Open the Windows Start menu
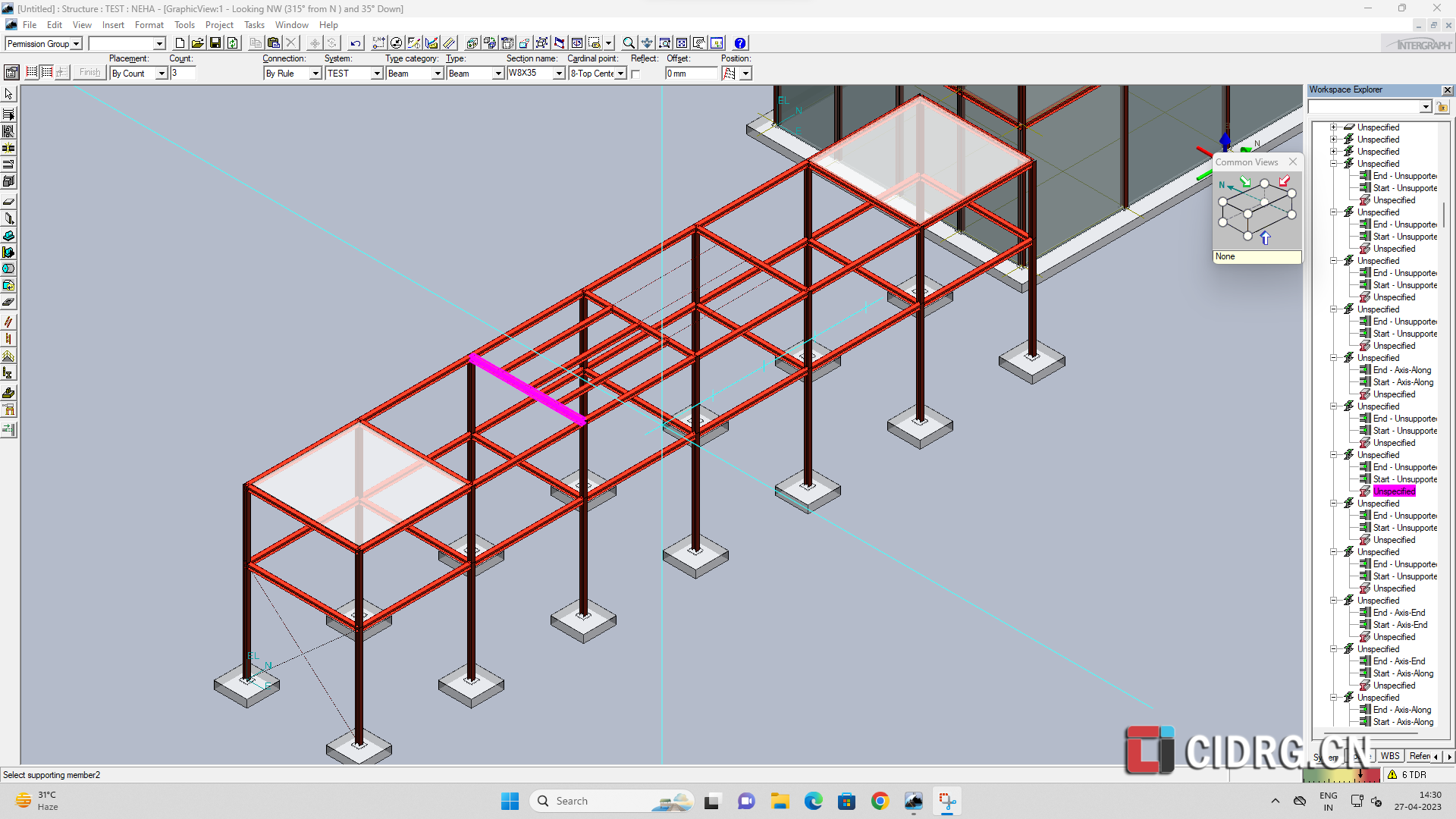Screen dimensions: 1456x819 (x=510, y=801)
